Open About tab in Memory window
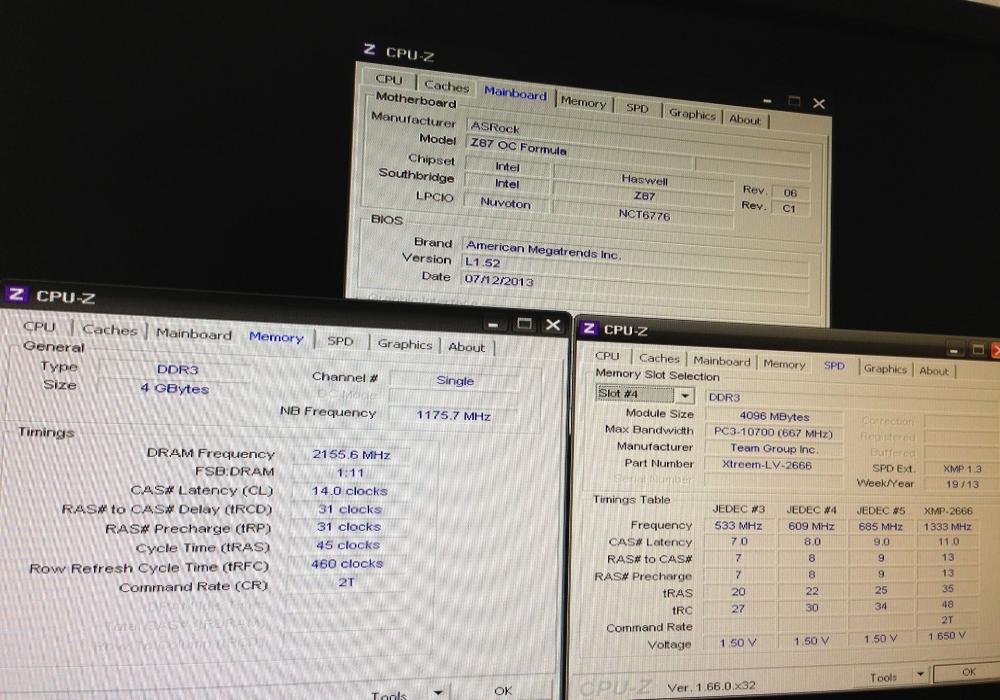The height and width of the screenshot is (700, 1000). tap(466, 347)
